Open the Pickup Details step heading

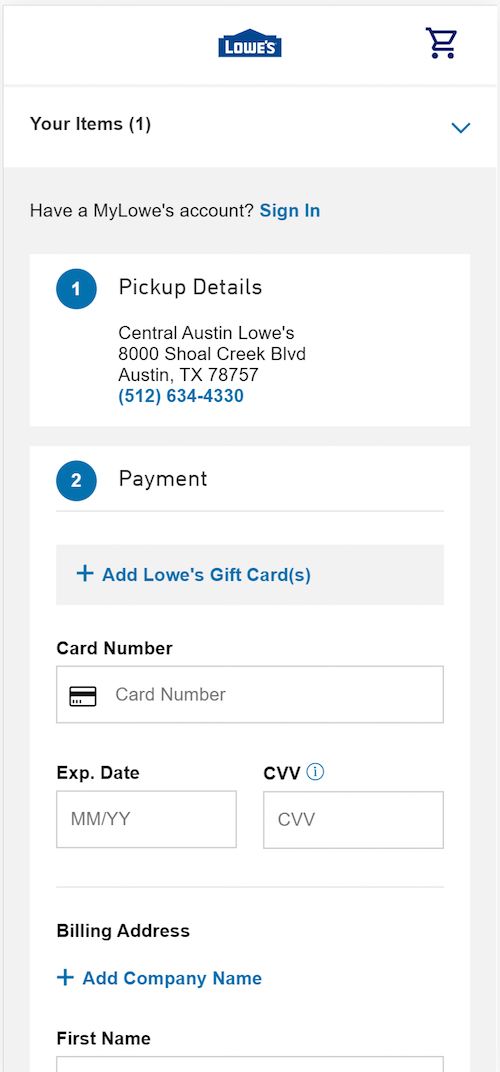(190, 287)
